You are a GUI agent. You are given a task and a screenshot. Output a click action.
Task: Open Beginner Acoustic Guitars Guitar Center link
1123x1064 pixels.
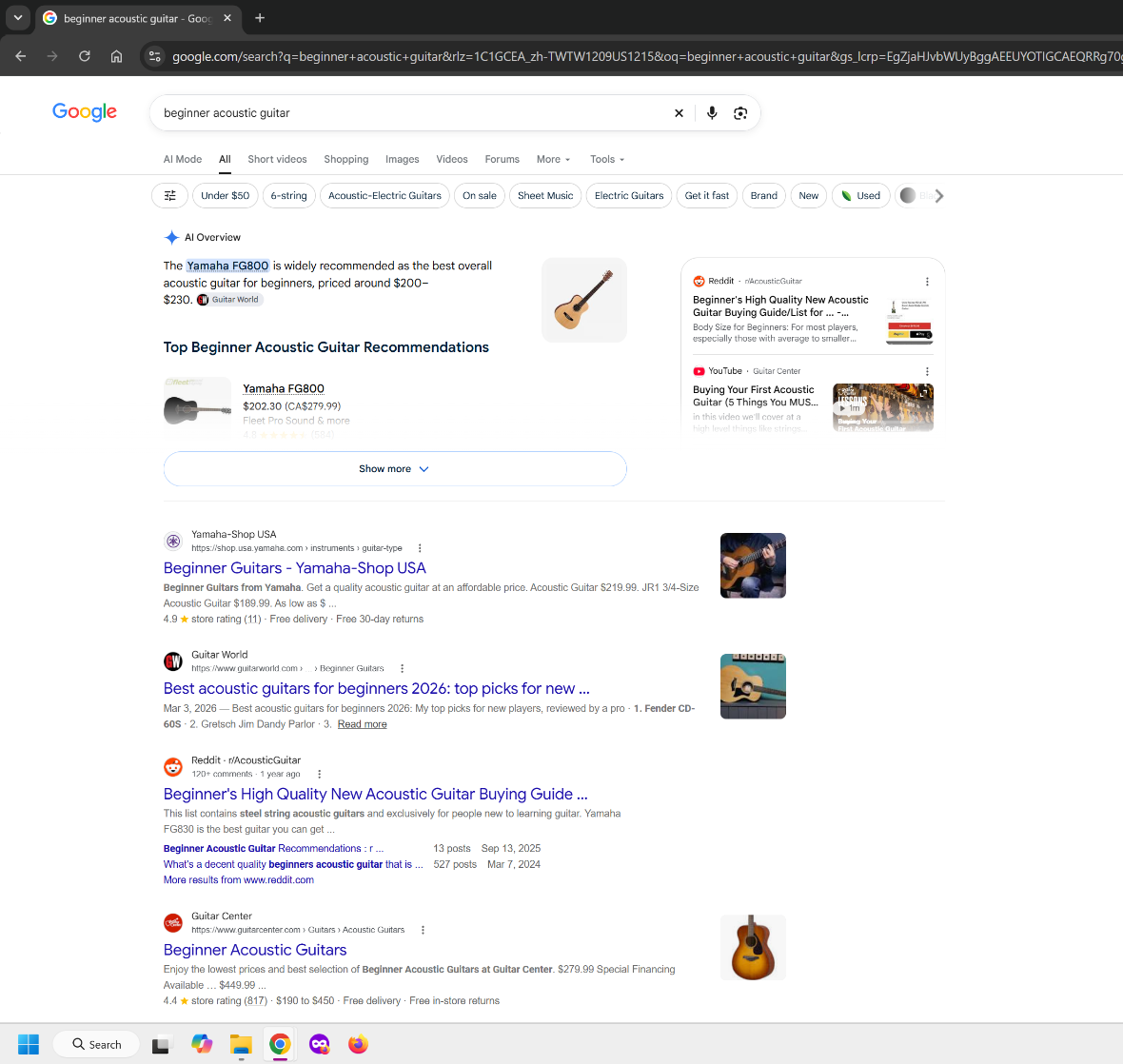tap(255, 950)
